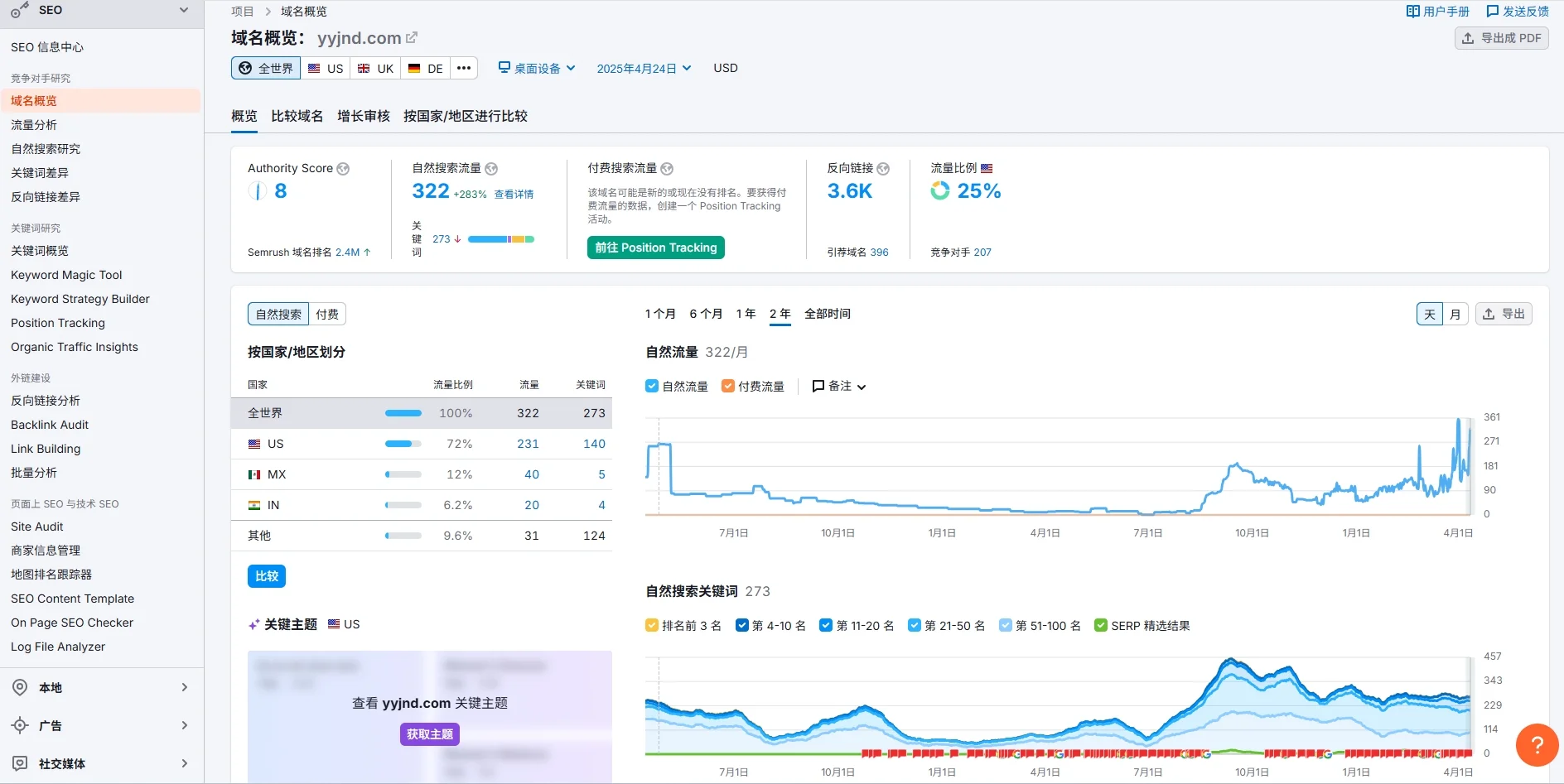Switch to the 比较域名 tab
The height and width of the screenshot is (784, 1564).
click(297, 116)
